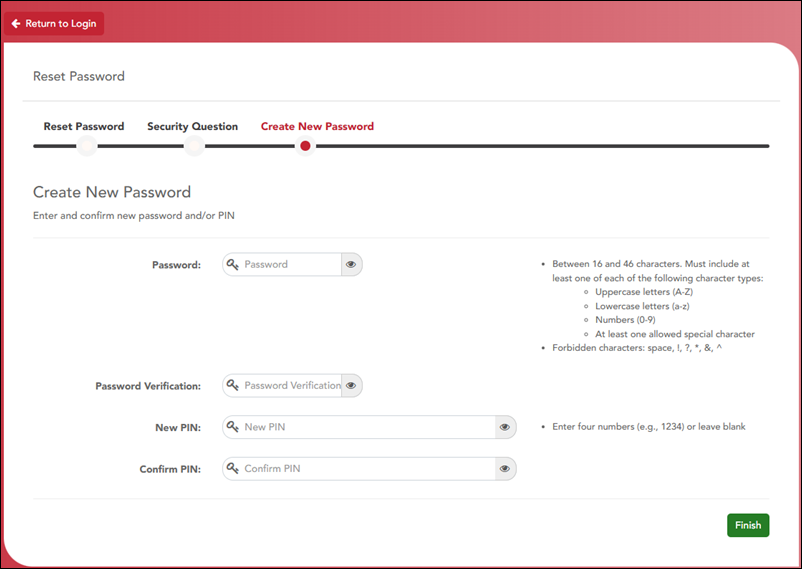This screenshot has height=569, width=802.
Task: Click the Reset Password step circle marker
Action: [87, 146]
